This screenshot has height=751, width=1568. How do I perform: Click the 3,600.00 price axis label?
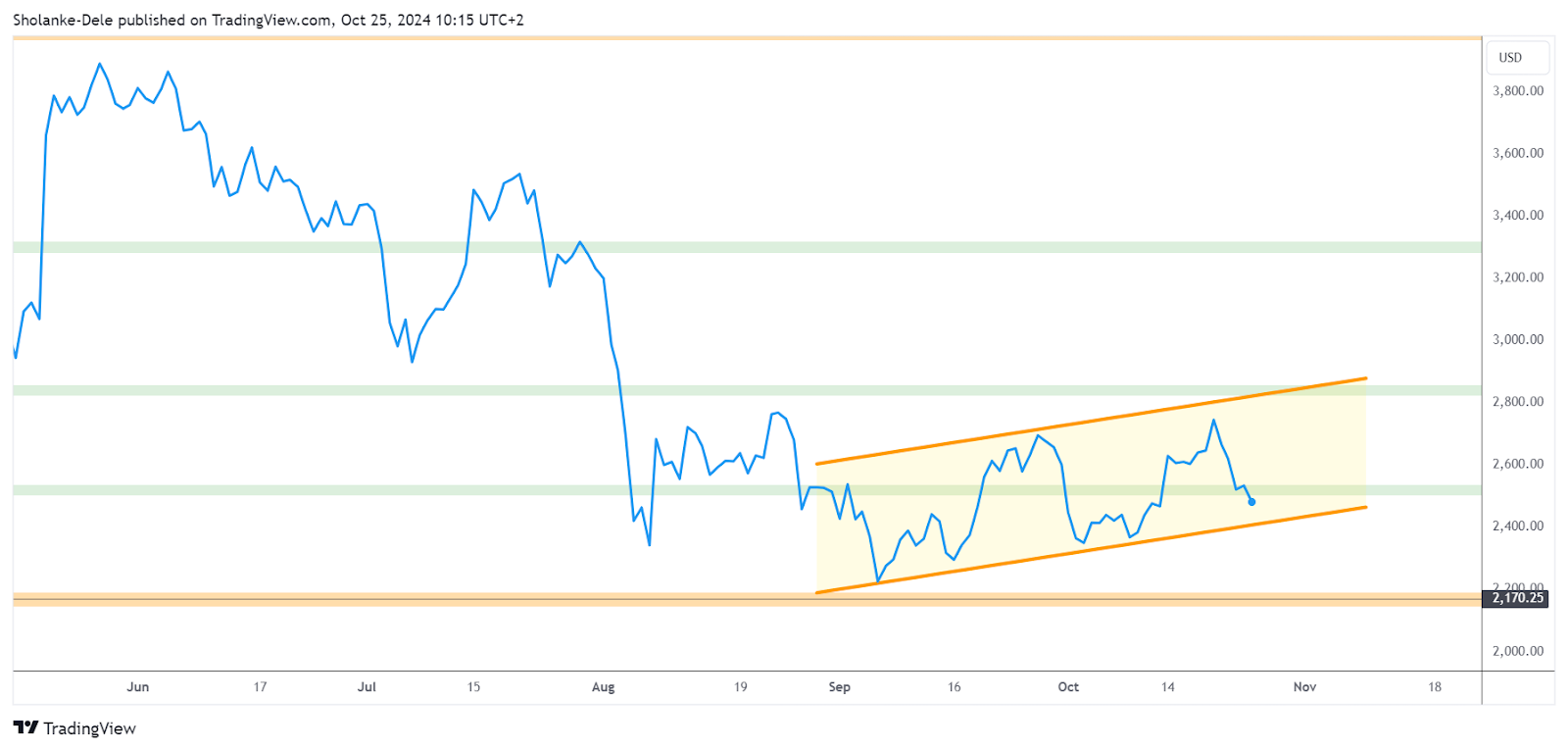click(1518, 153)
